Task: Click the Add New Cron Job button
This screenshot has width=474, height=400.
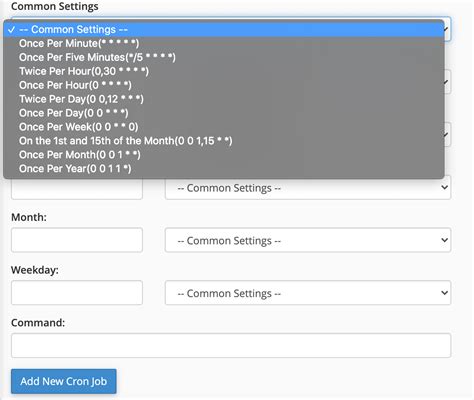Action: (64, 381)
